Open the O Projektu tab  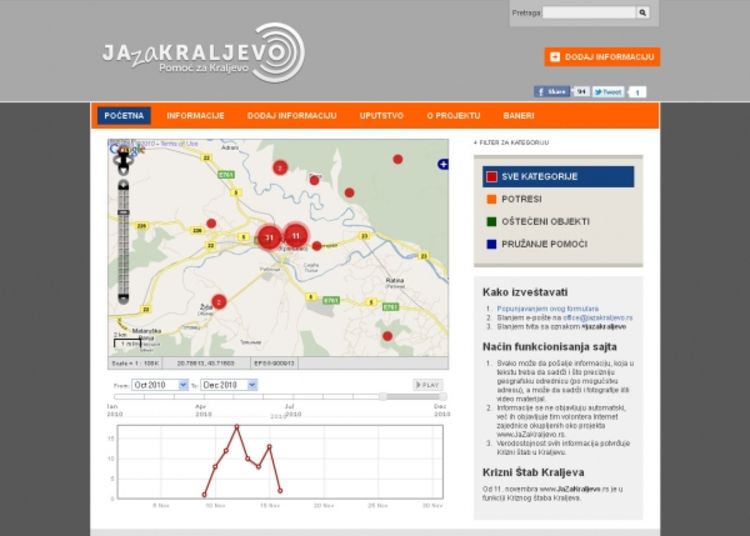[x=453, y=116]
